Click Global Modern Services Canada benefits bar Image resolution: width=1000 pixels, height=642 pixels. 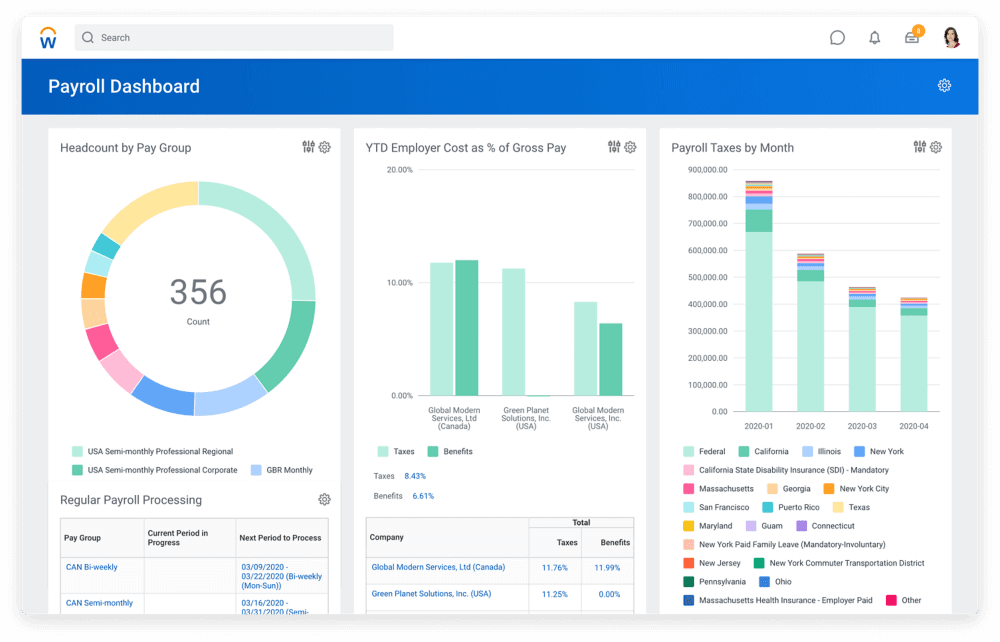pyautogui.click(x=467, y=328)
